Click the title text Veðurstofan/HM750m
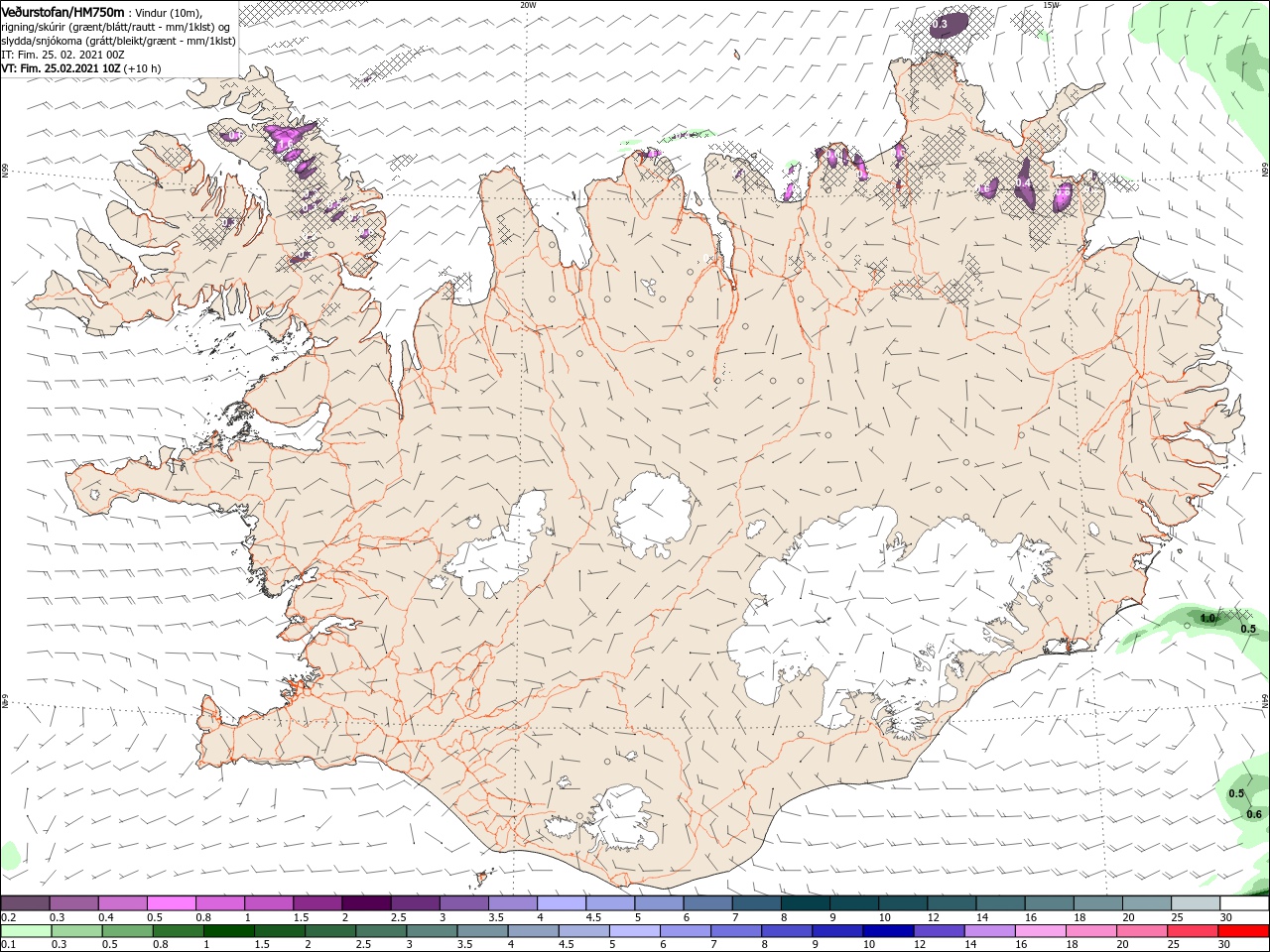 pyautogui.click(x=63, y=11)
